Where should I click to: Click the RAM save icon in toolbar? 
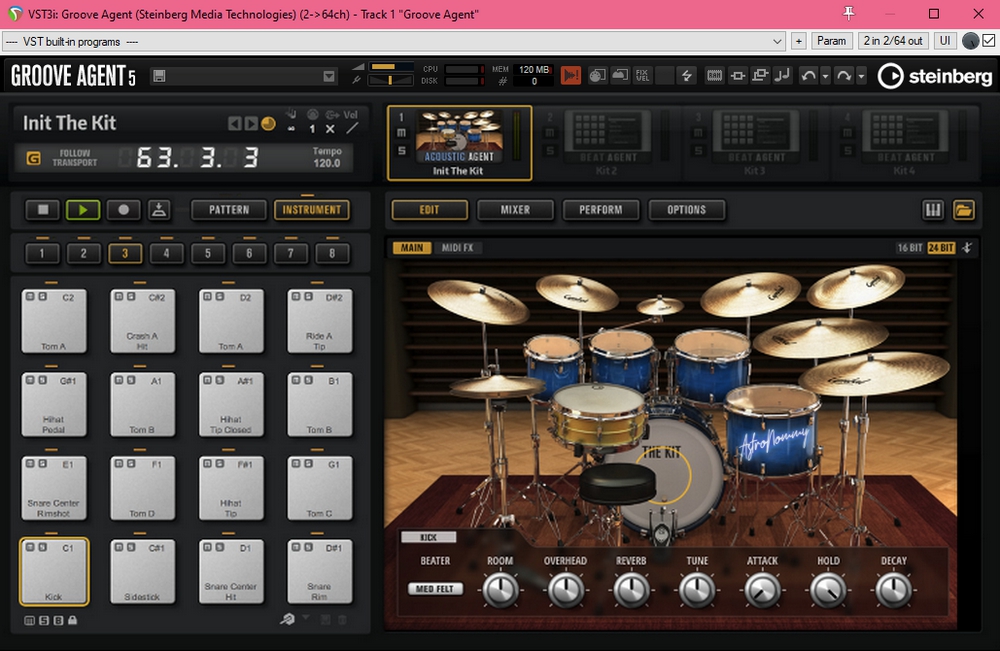714,76
